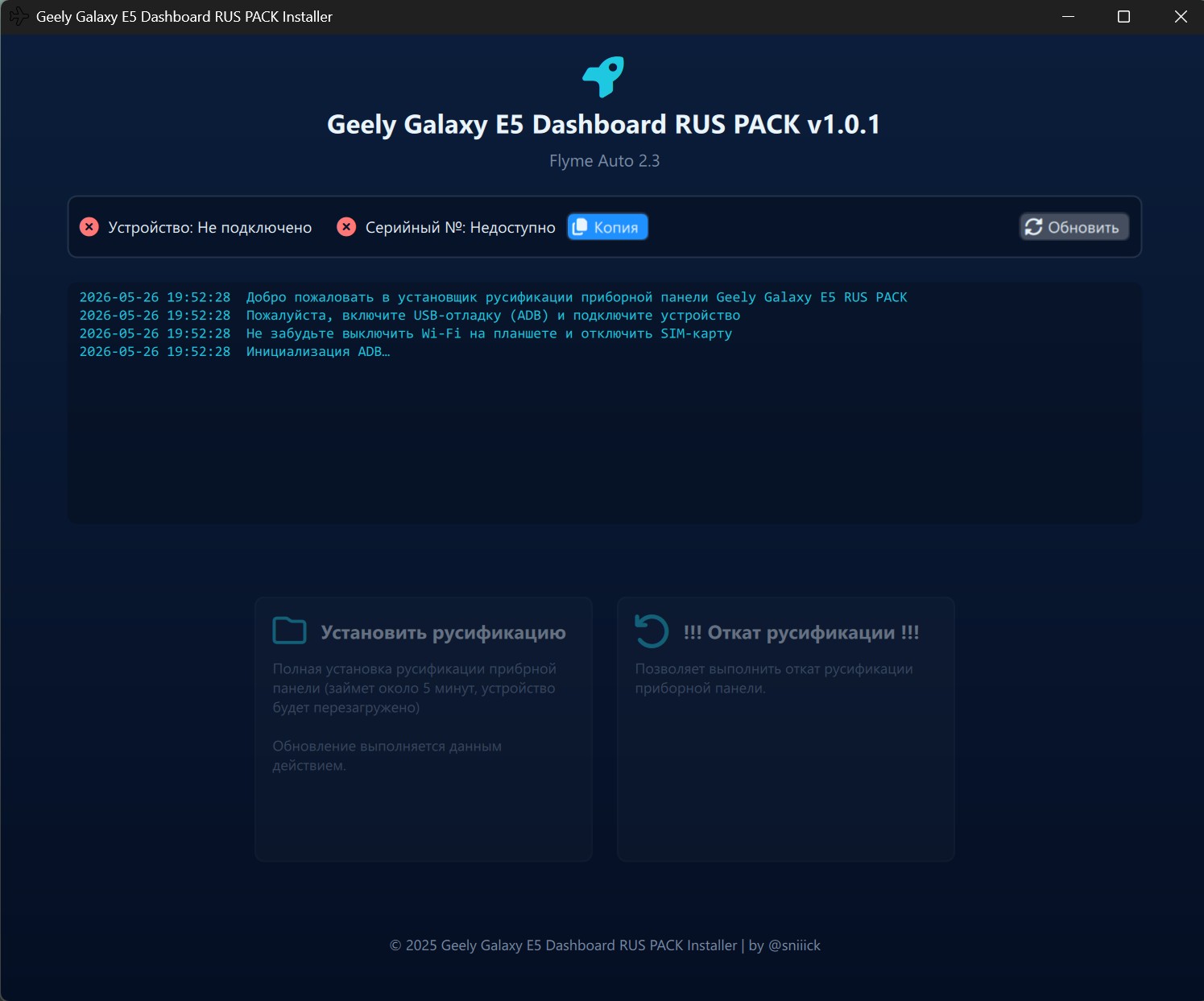Click the red X serial number status icon
Screen dimensions: 1204x1001
coord(346,227)
